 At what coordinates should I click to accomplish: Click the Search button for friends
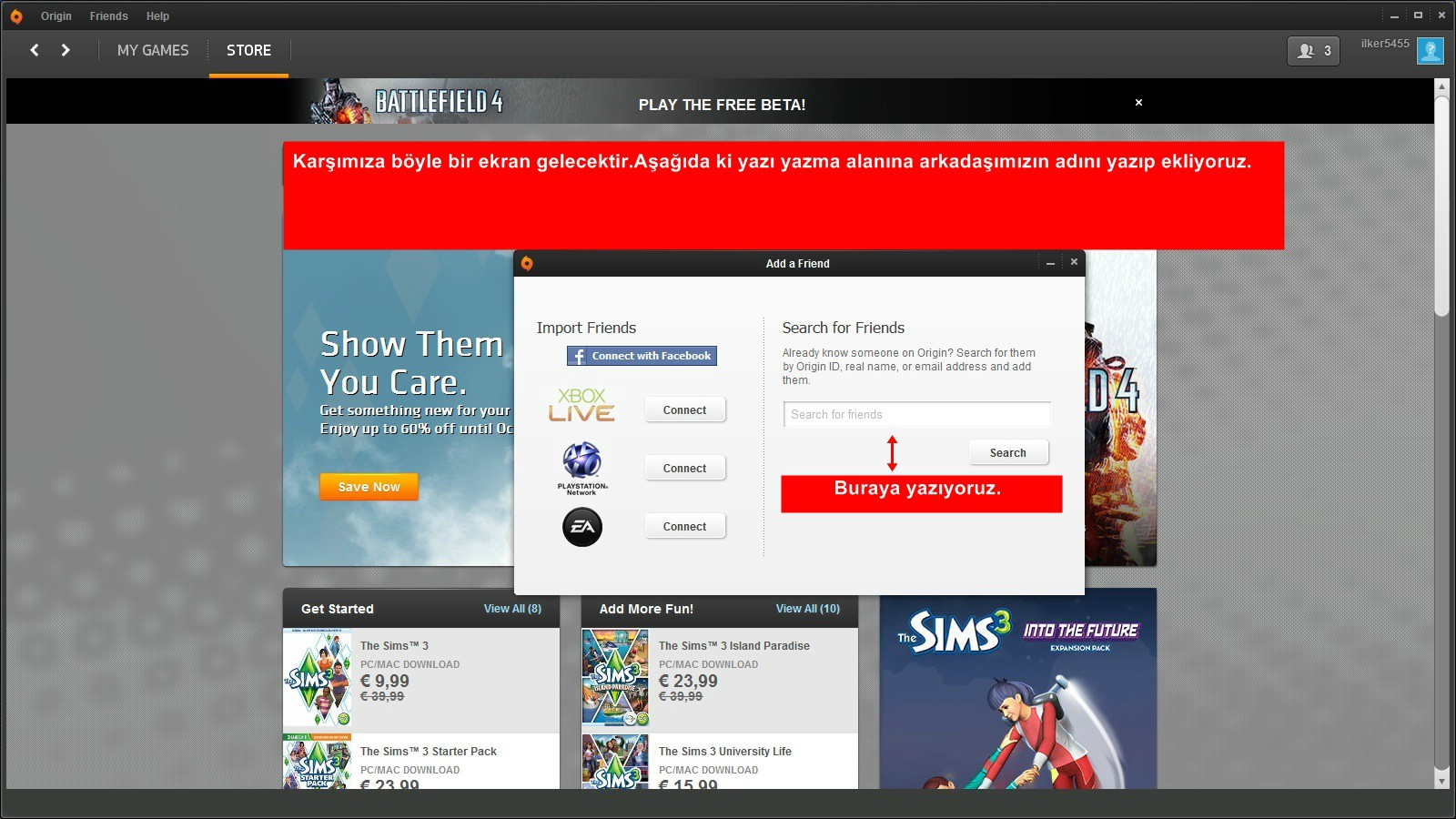click(x=1007, y=453)
